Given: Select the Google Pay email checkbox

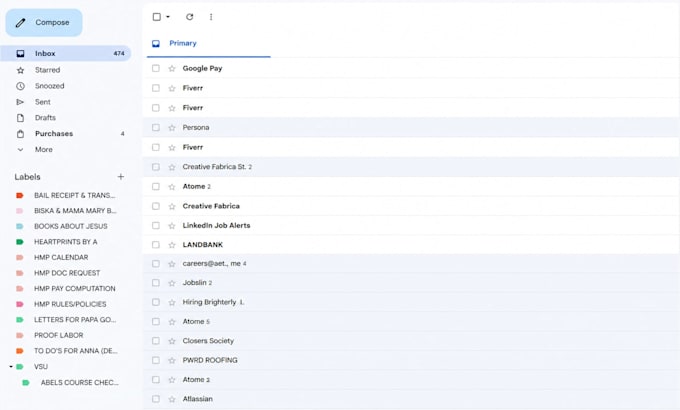Looking at the screenshot, I should tap(156, 68).
